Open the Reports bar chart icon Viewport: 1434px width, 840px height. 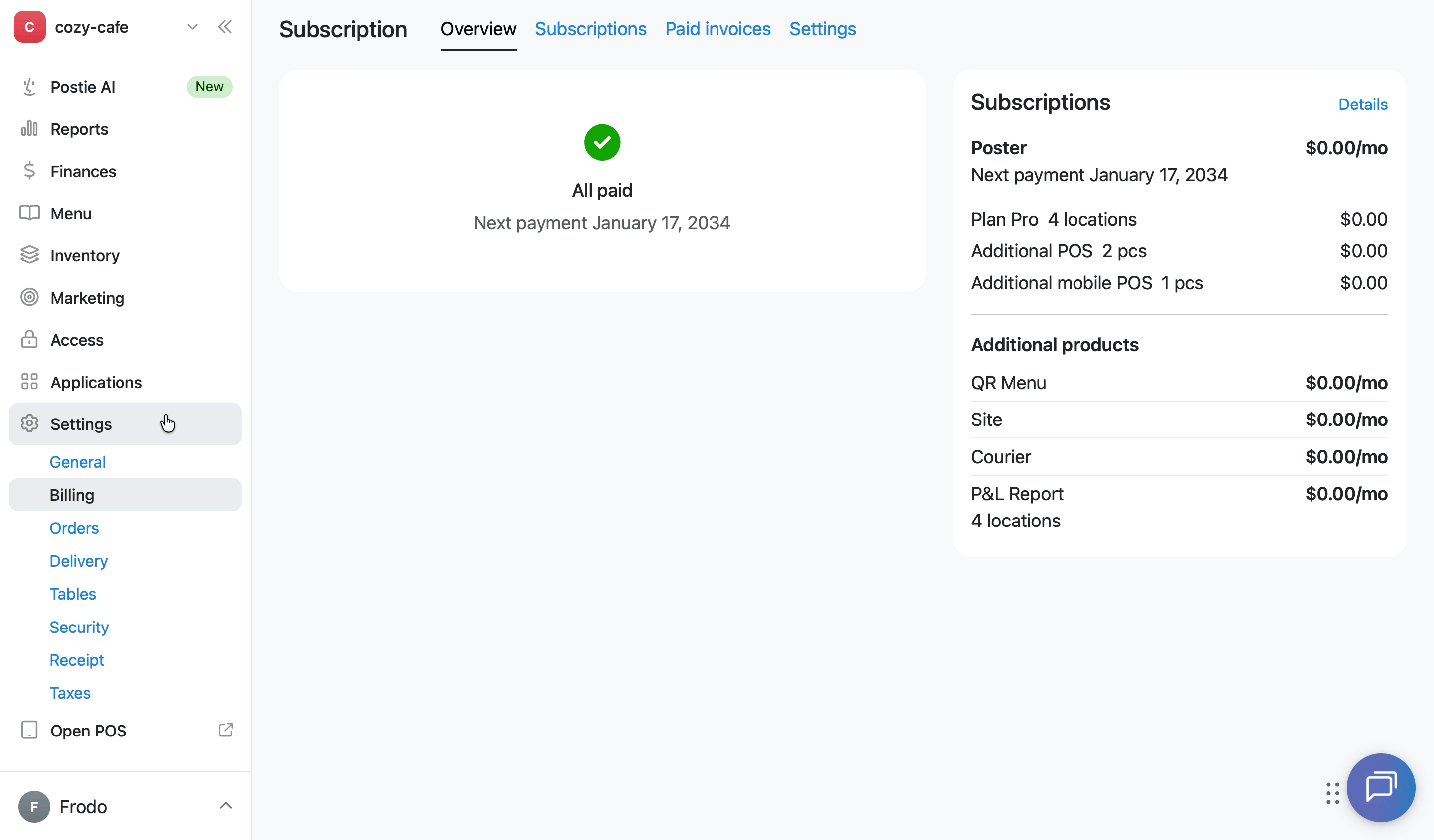click(29, 128)
